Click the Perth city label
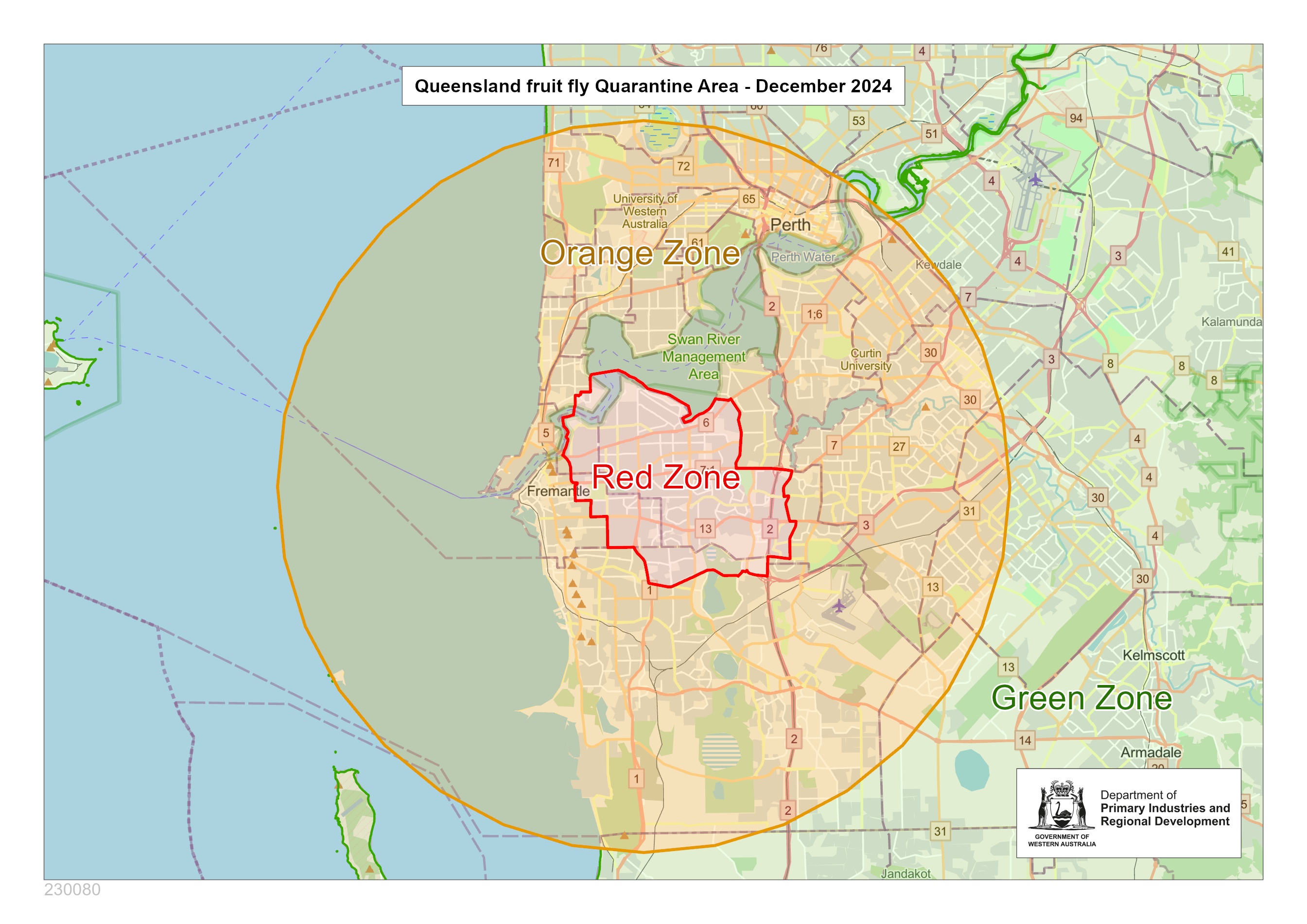This screenshot has height=924, width=1307. click(x=790, y=225)
